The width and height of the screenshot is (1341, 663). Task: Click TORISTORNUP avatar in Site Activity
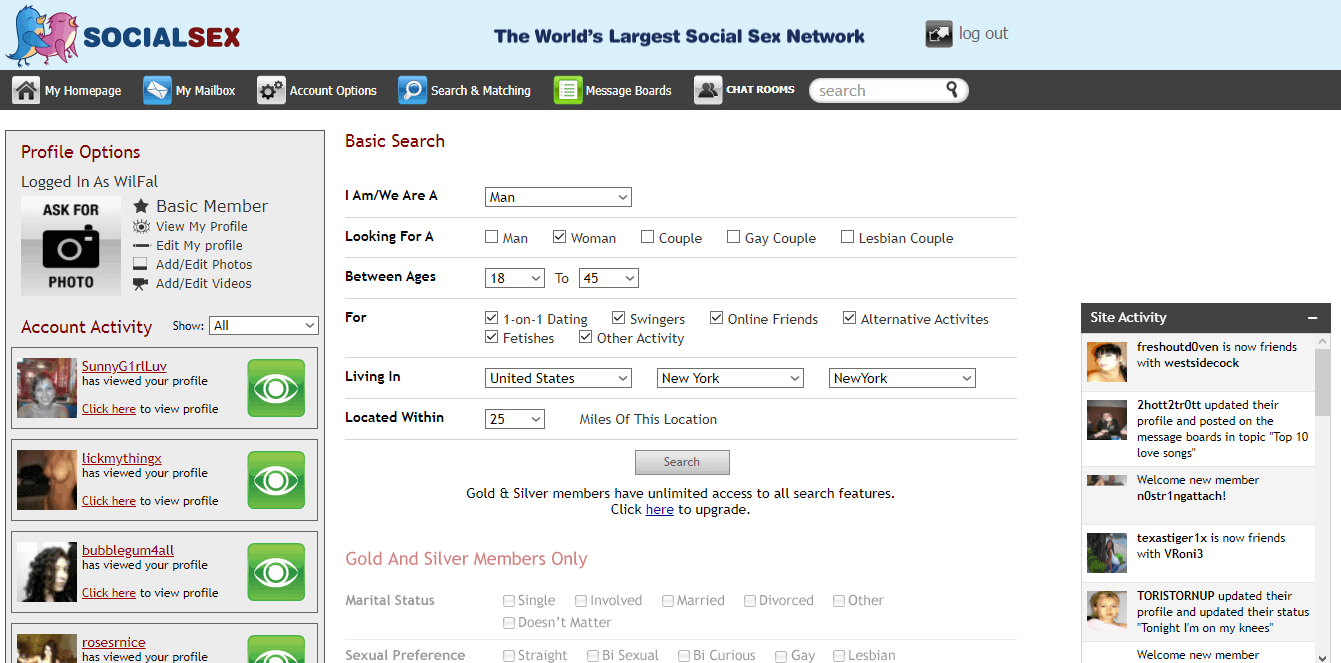1107,611
